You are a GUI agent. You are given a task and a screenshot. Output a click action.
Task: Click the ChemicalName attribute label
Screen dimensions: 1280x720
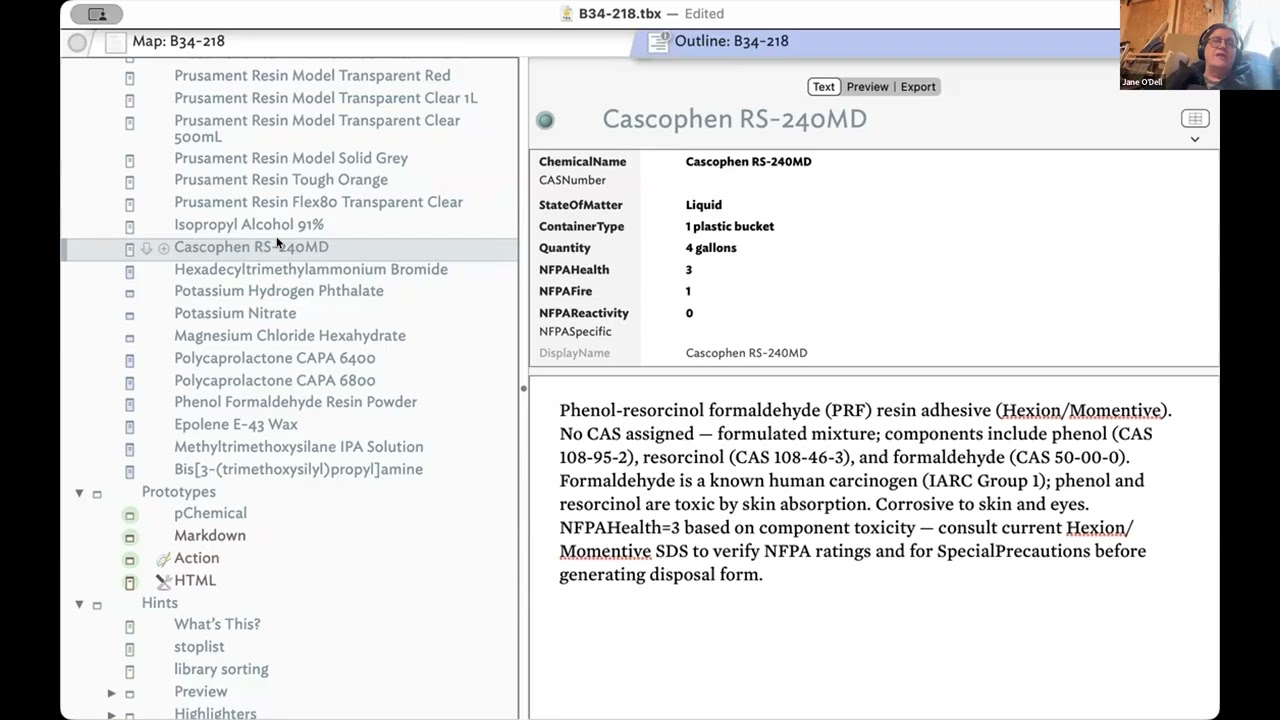tap(582, 161)
